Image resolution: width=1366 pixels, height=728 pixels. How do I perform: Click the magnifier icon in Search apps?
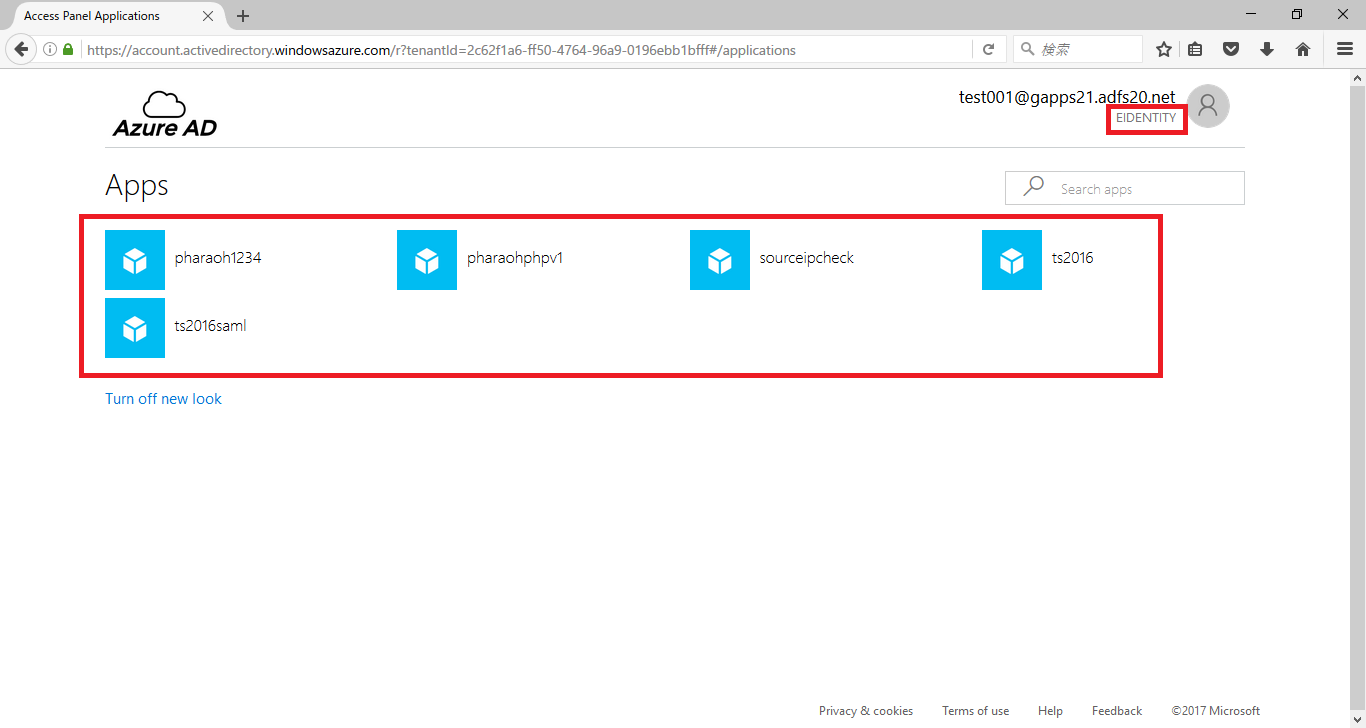(1034, 187)
